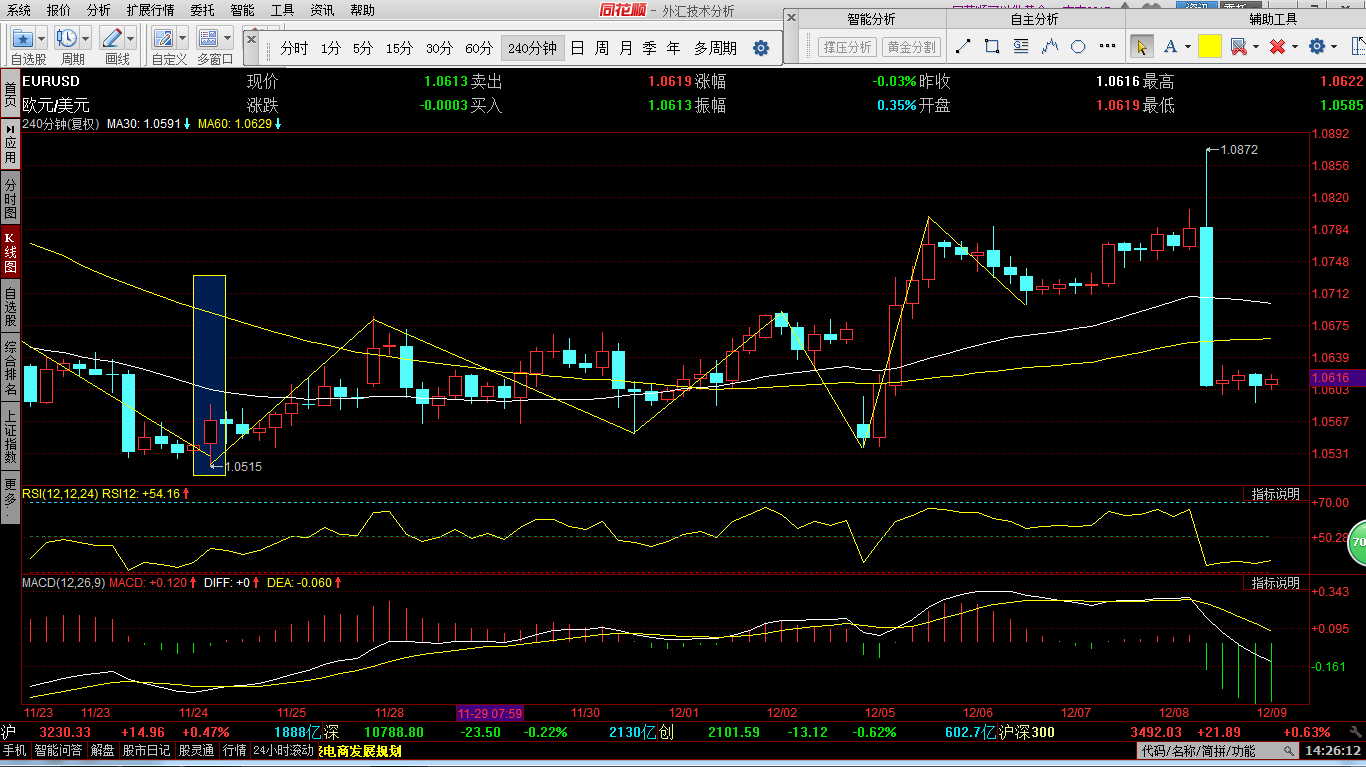1366x767 pixels.
Task: Open the 工具 menu
Action: tap(282, 10)
